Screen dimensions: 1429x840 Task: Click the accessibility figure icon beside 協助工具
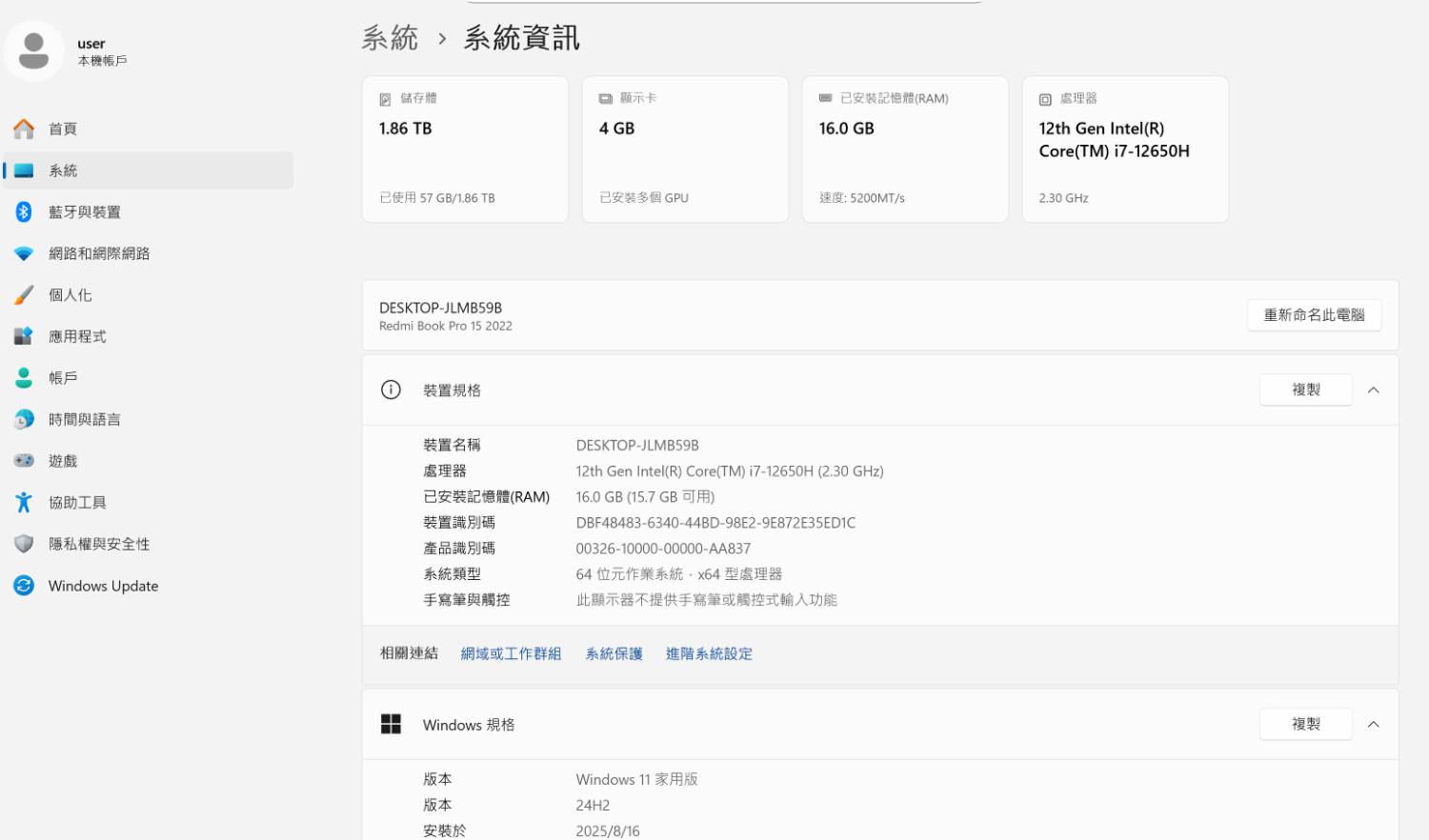(24, 502)
